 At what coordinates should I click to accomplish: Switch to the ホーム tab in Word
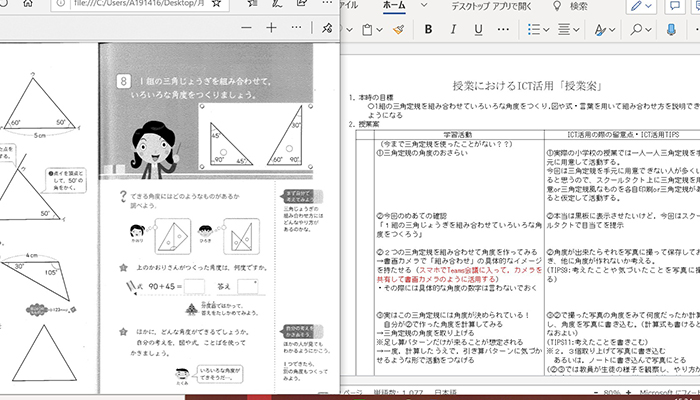pos(394,6)
